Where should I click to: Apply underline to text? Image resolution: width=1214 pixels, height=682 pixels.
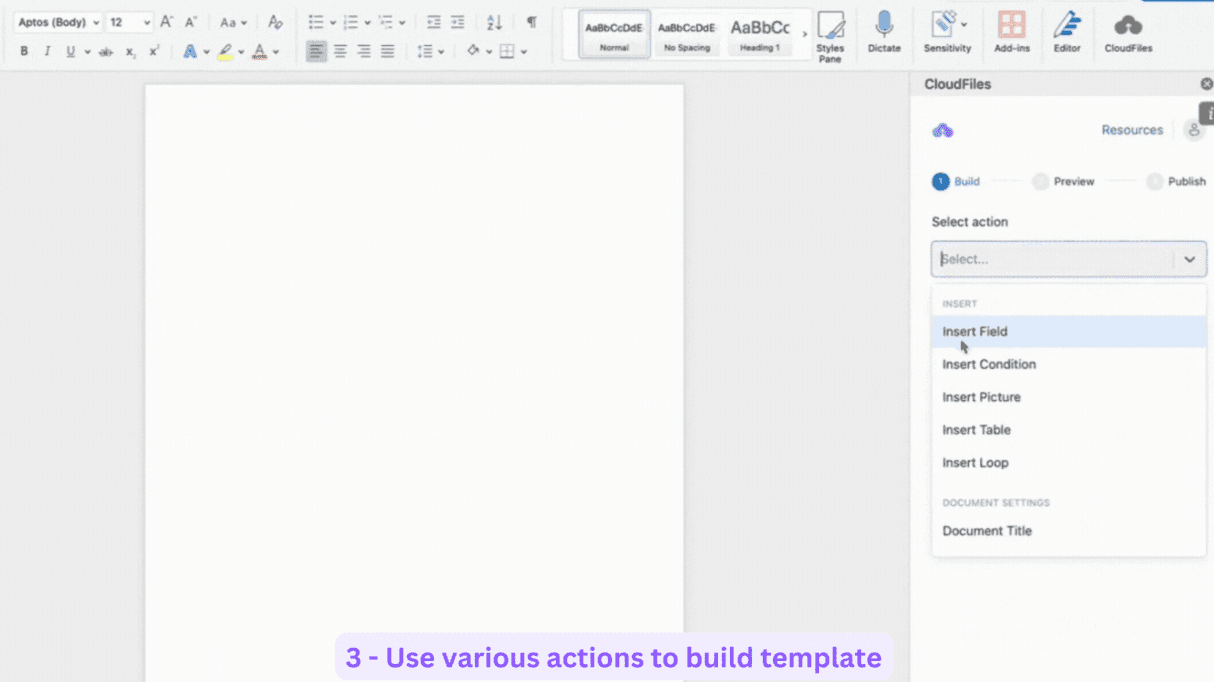click(70, 52)
